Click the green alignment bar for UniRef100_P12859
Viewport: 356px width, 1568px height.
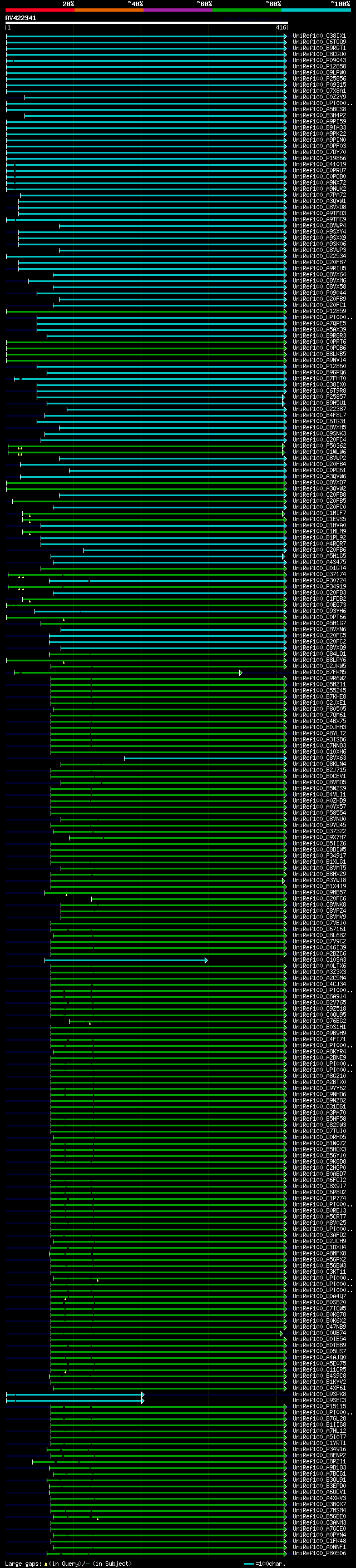(146, 311)
